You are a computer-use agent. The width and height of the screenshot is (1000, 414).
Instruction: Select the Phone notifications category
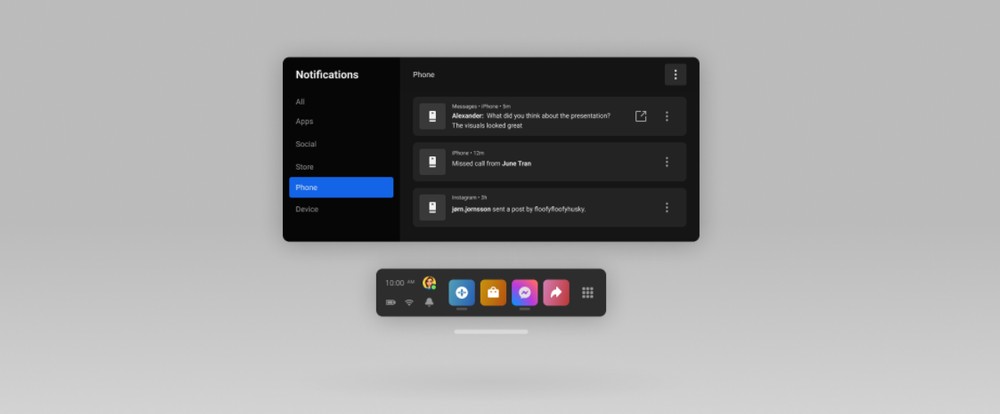point(341,188)
